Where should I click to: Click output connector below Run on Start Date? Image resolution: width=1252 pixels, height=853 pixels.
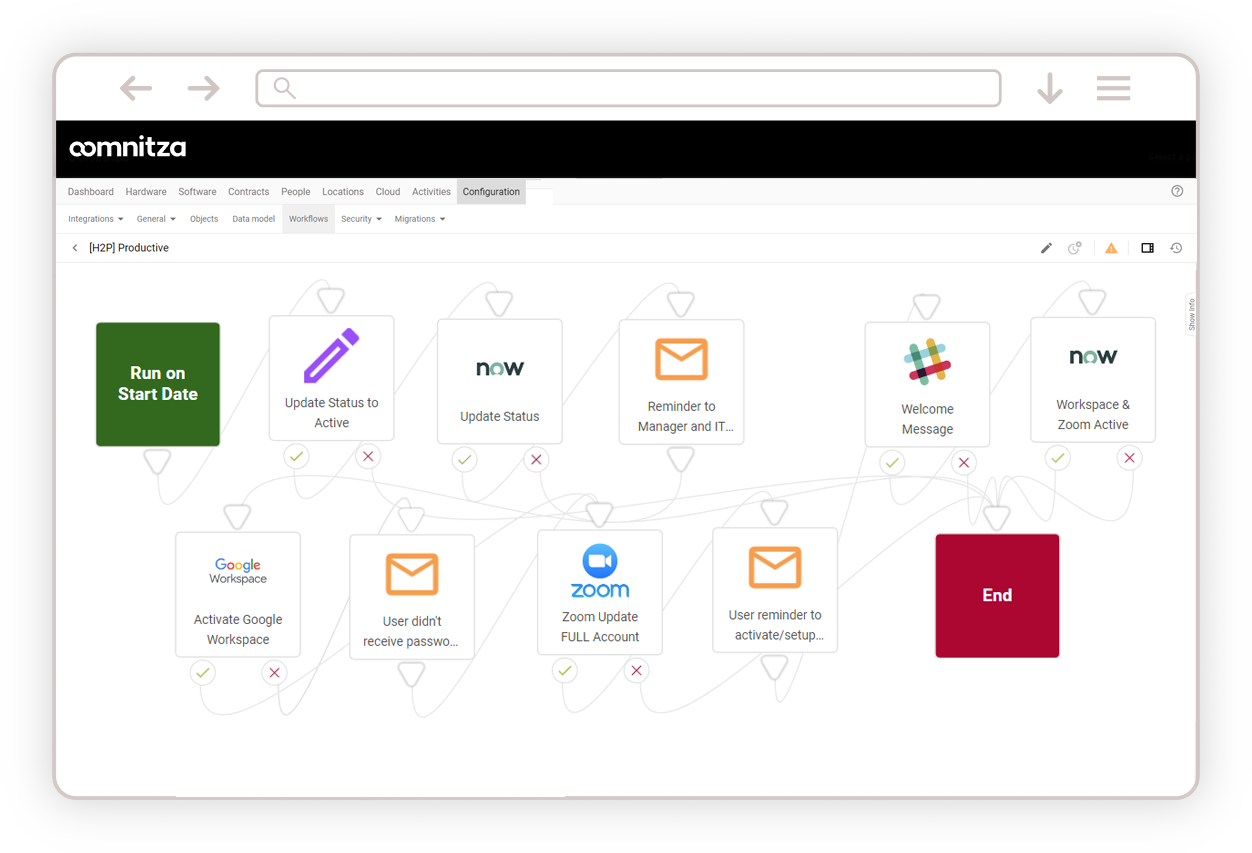coord(158,460)
